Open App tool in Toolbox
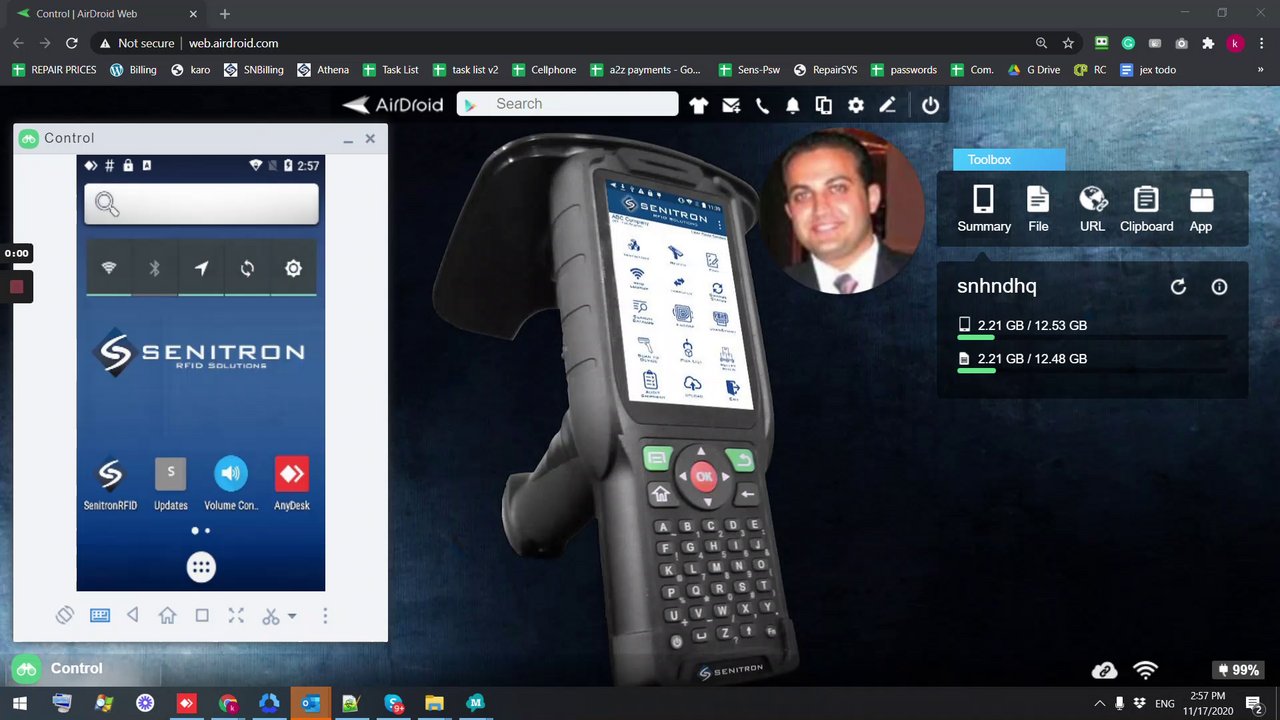 (x=1201, y=210)
